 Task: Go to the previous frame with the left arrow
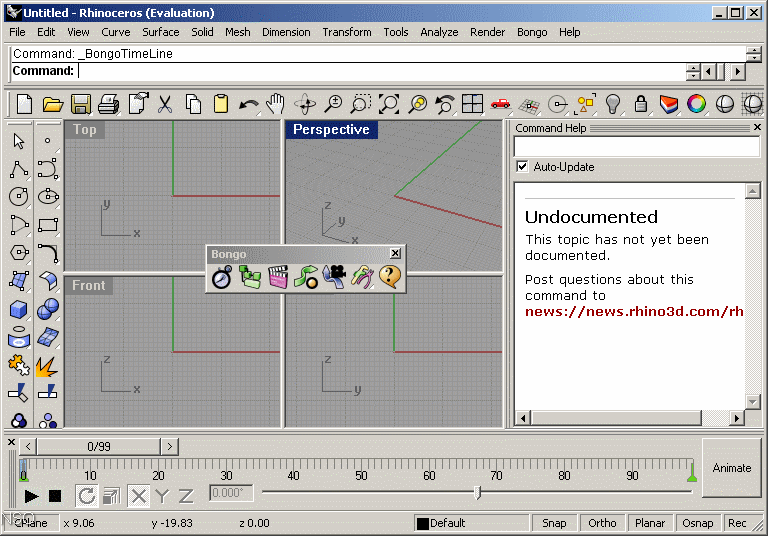tap(28, 446)
